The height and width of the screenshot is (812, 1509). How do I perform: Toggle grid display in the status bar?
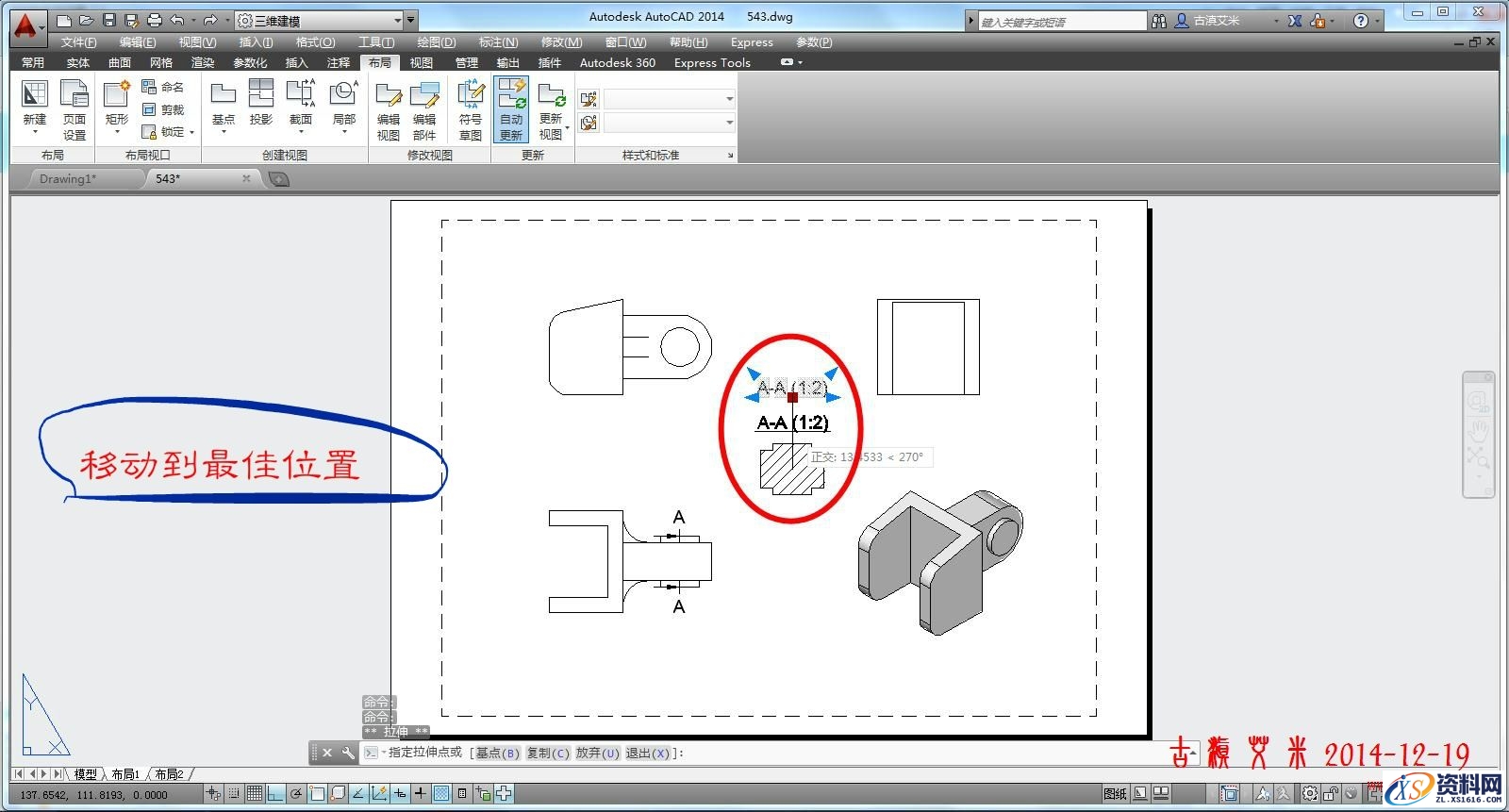tap(254, 794)
